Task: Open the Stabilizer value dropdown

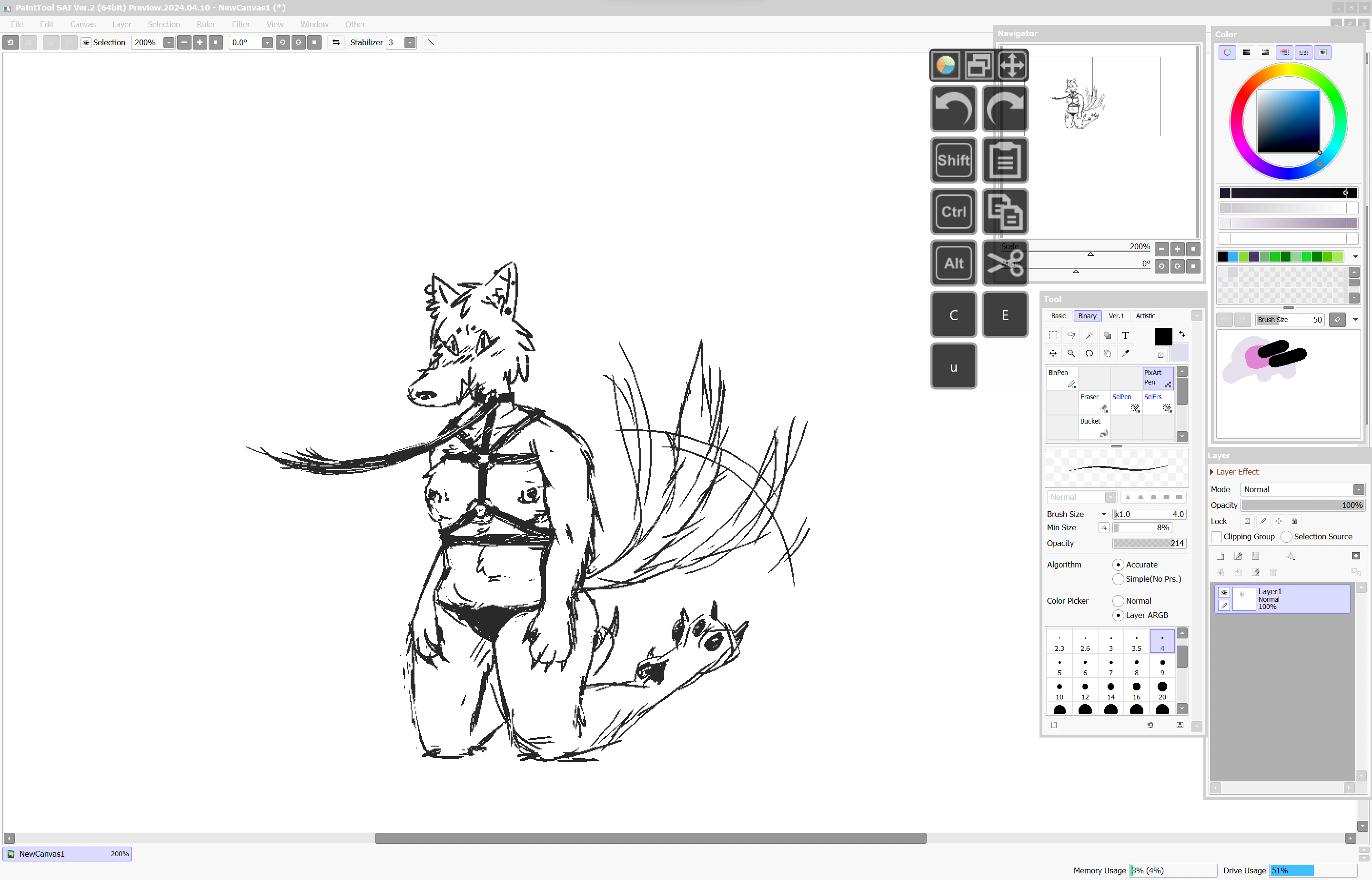Action: [x=410, y=43]
